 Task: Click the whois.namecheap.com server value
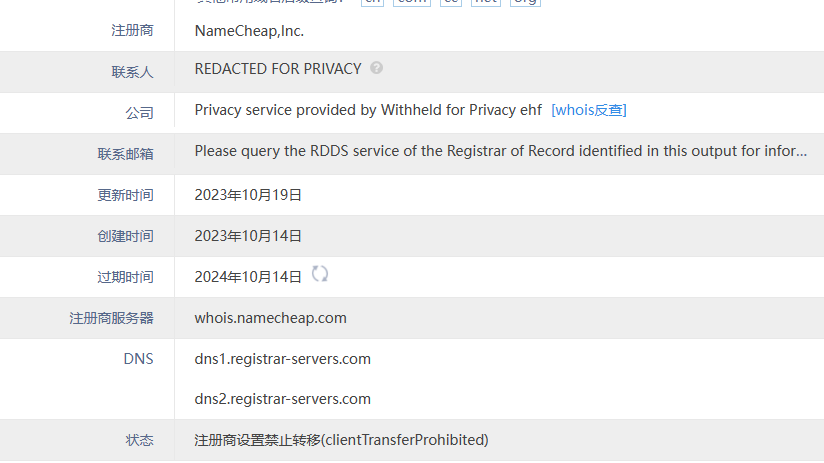(270, 318)
